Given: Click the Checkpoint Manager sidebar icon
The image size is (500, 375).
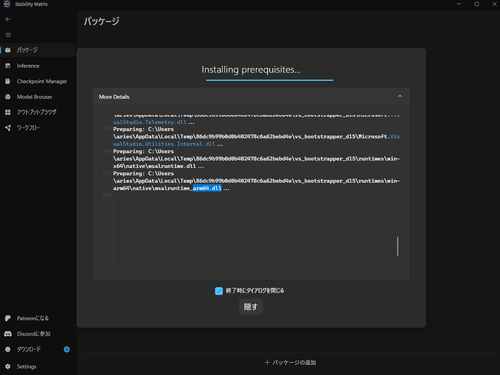Looking at the screenshot, I should pos(8,81).
